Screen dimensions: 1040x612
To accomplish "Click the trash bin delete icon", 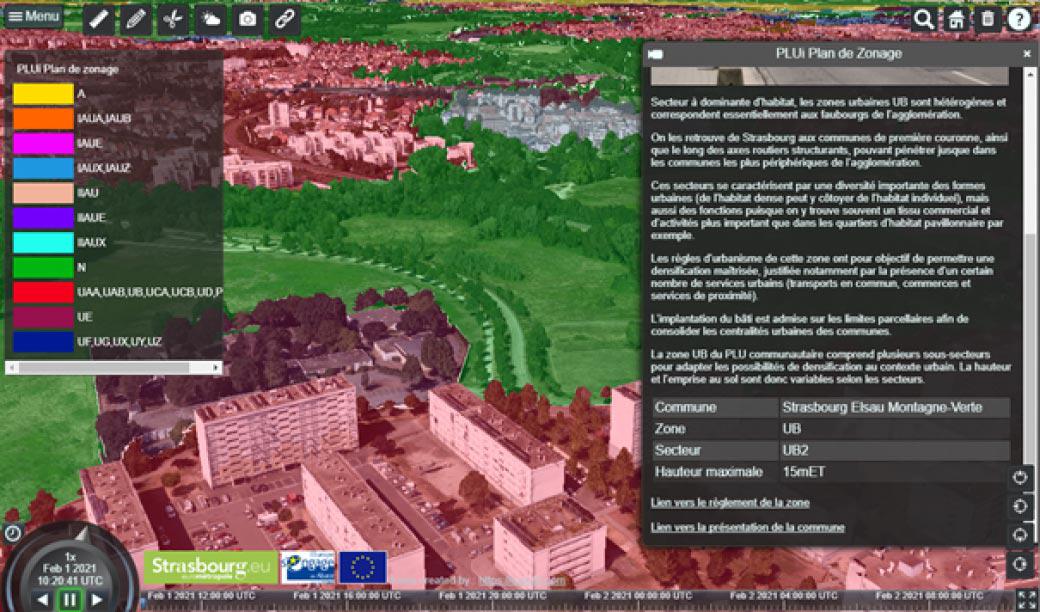I will 988,20.
